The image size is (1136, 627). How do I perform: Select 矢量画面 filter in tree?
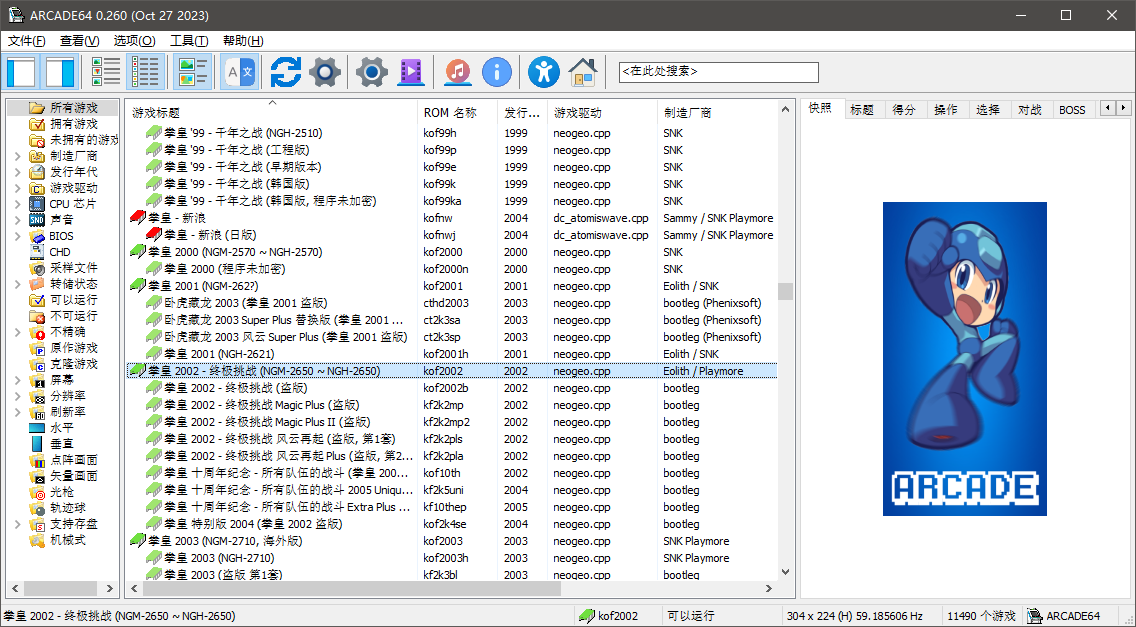tap(73, 476)
